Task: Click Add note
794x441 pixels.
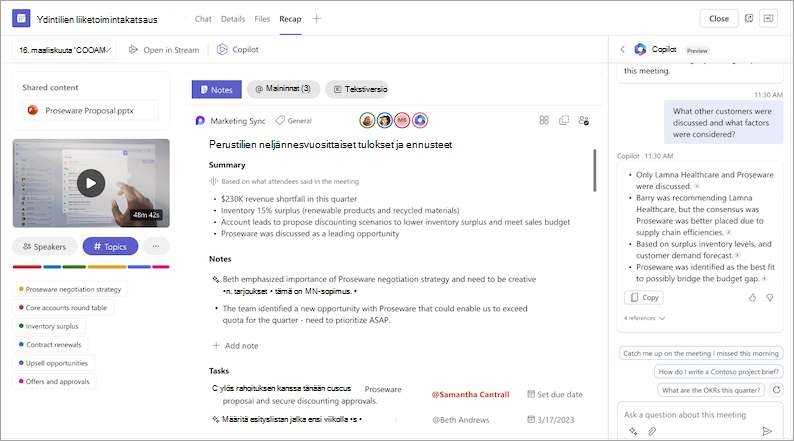Action: (235, 345)
